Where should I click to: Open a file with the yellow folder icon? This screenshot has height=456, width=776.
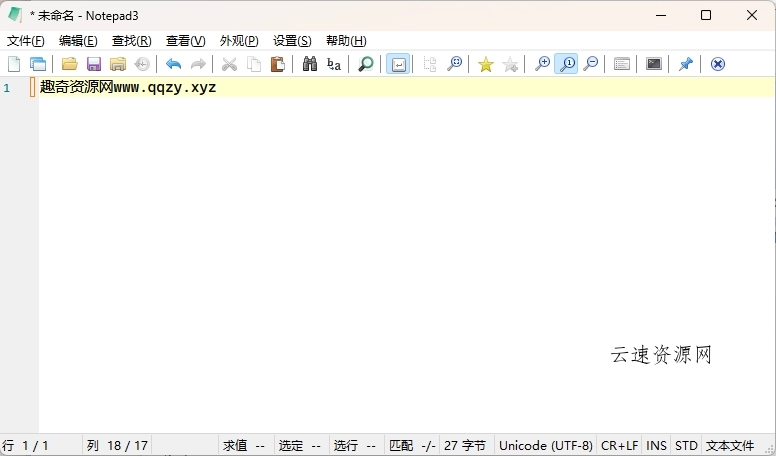pyautogui.click(x=69, y=64)
